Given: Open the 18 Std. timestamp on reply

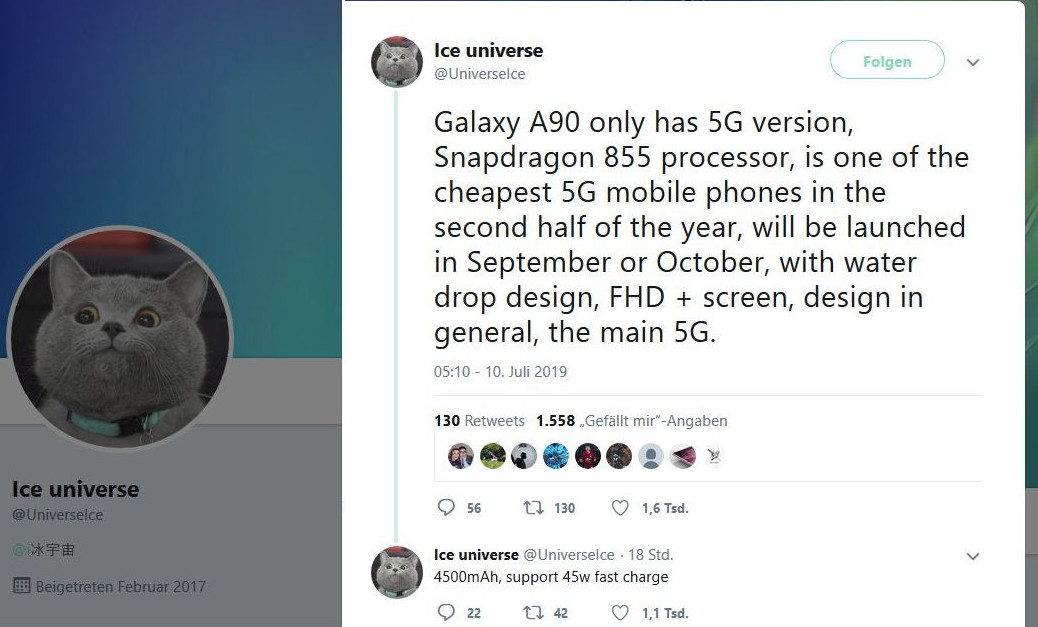Looking at the screenshot, I should [651, 554].
